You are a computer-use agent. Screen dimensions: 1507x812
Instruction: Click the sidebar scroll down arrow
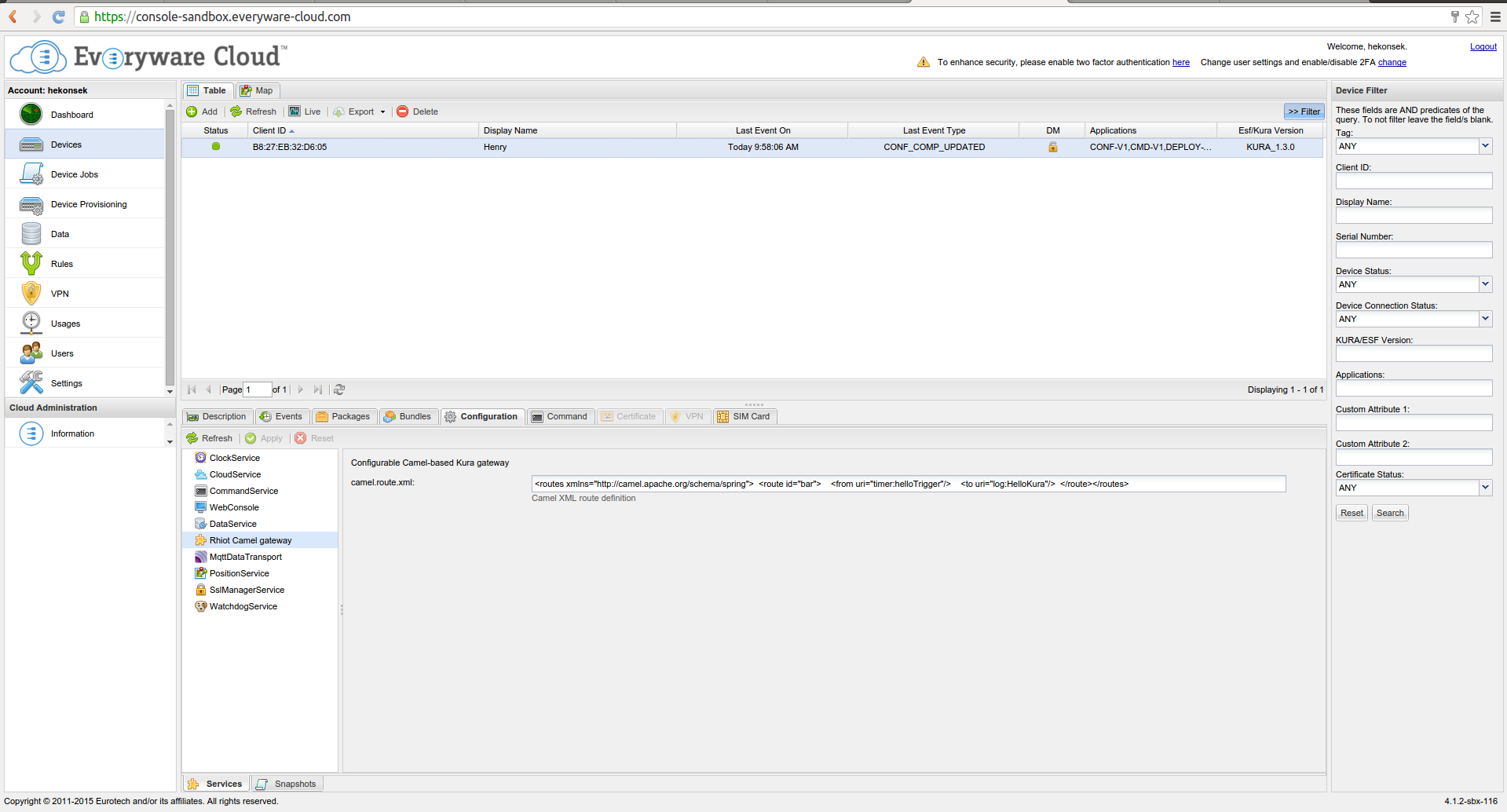tap(170, 391)
